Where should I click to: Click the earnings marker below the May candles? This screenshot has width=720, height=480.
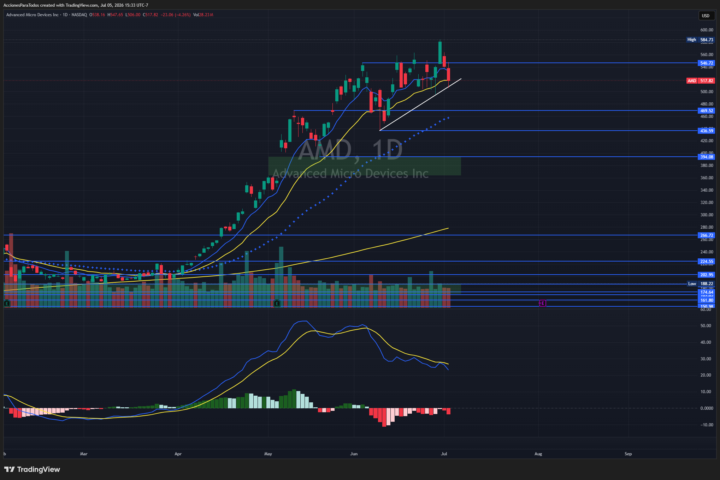coord(277,304)
